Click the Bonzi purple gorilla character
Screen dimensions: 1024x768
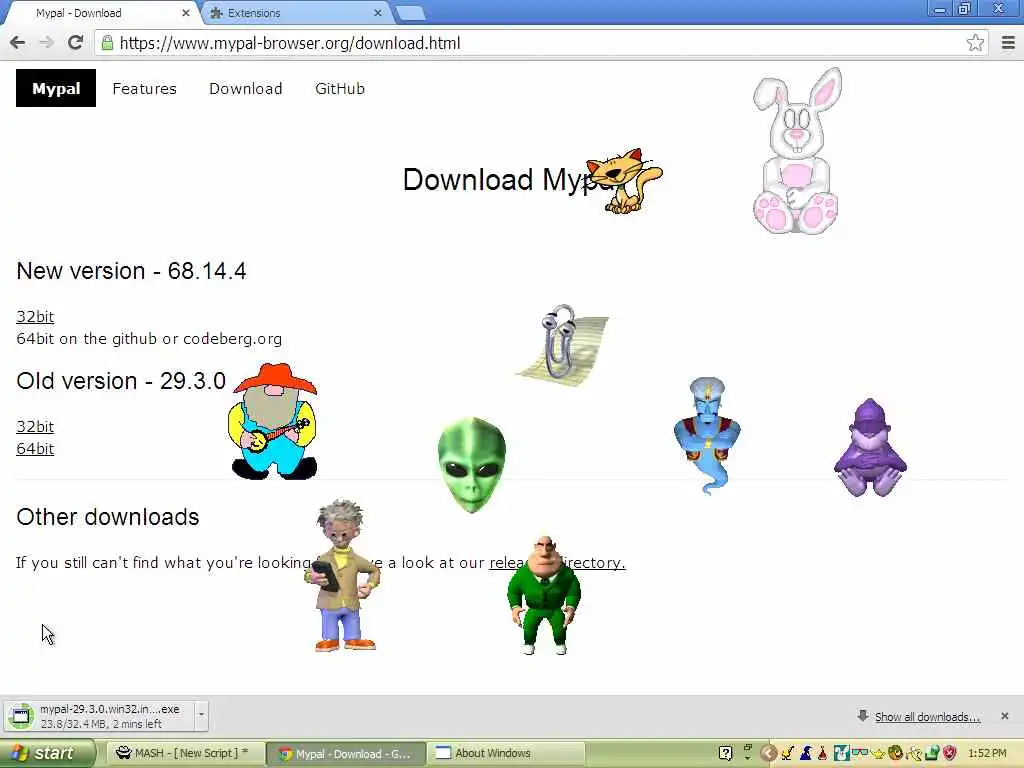point(870,448)
